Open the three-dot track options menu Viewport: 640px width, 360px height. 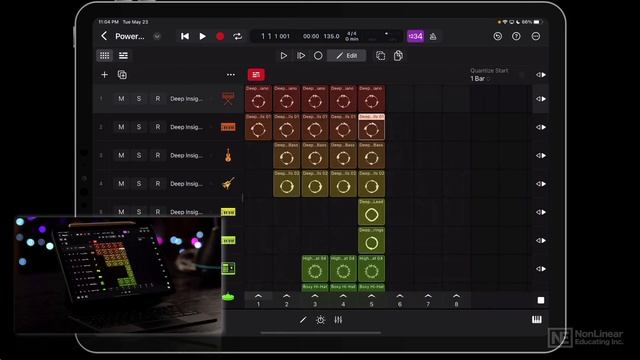coord(231,75)
